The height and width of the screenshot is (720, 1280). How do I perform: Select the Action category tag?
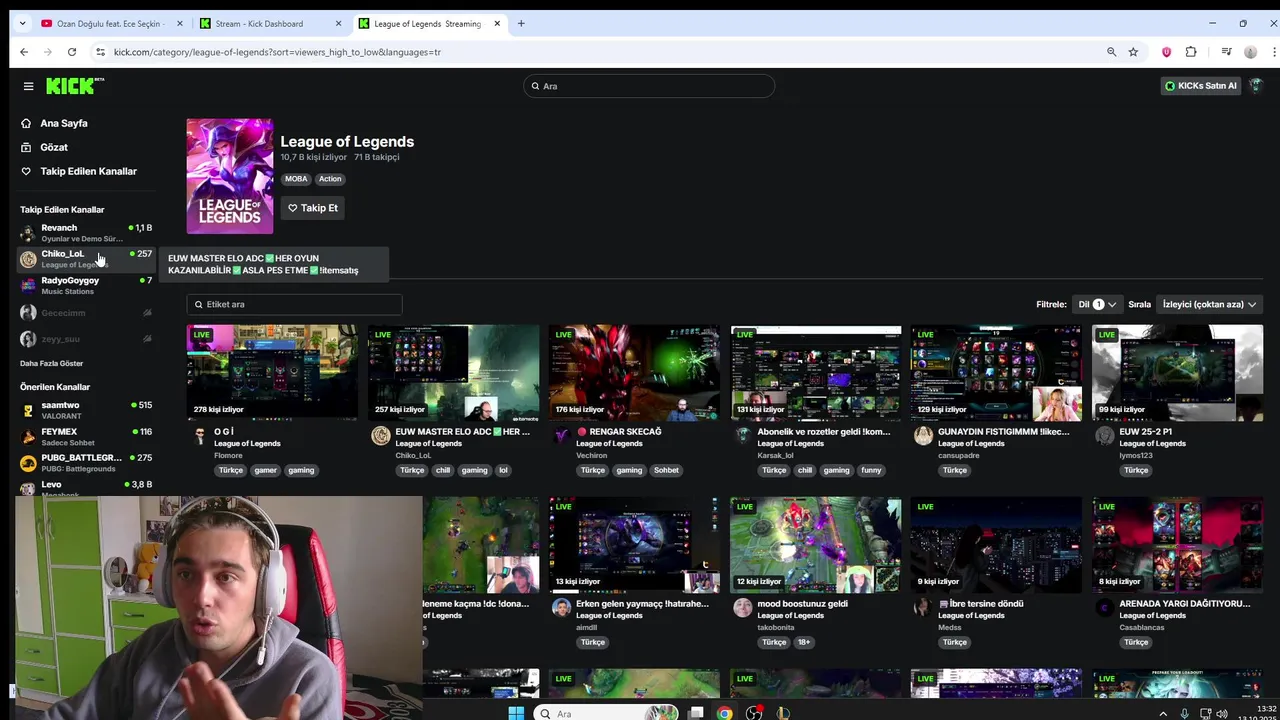click(330, 179)
